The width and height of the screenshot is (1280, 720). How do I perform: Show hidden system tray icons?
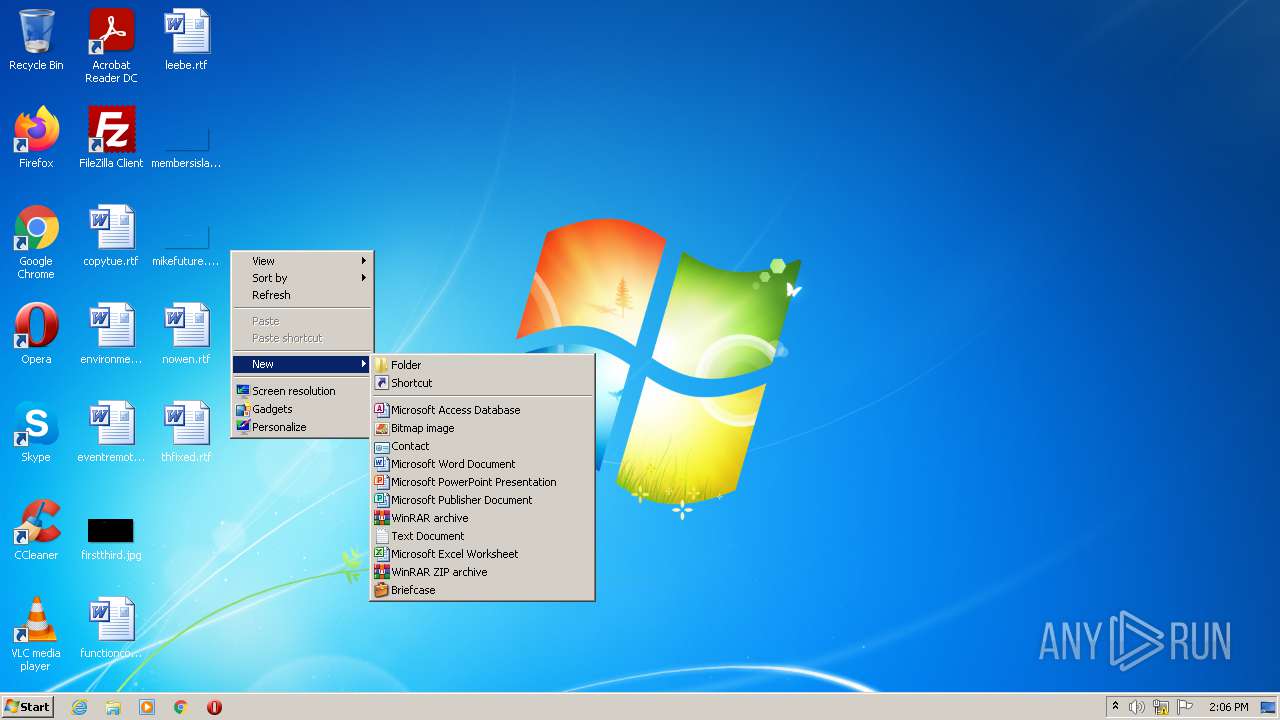click(1115, 707)
